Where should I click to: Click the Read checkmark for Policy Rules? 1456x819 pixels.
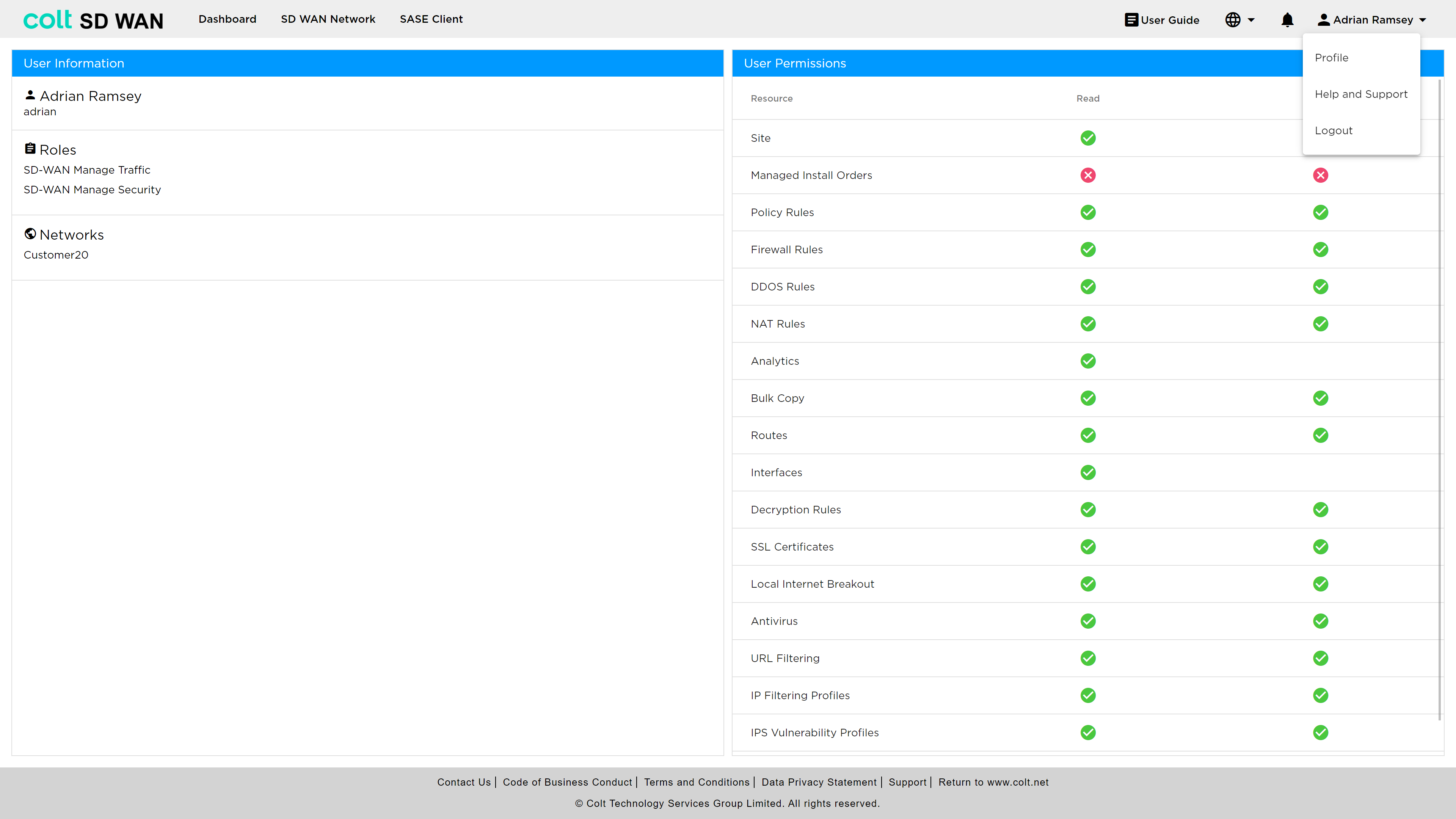(x=1088, y=212)
